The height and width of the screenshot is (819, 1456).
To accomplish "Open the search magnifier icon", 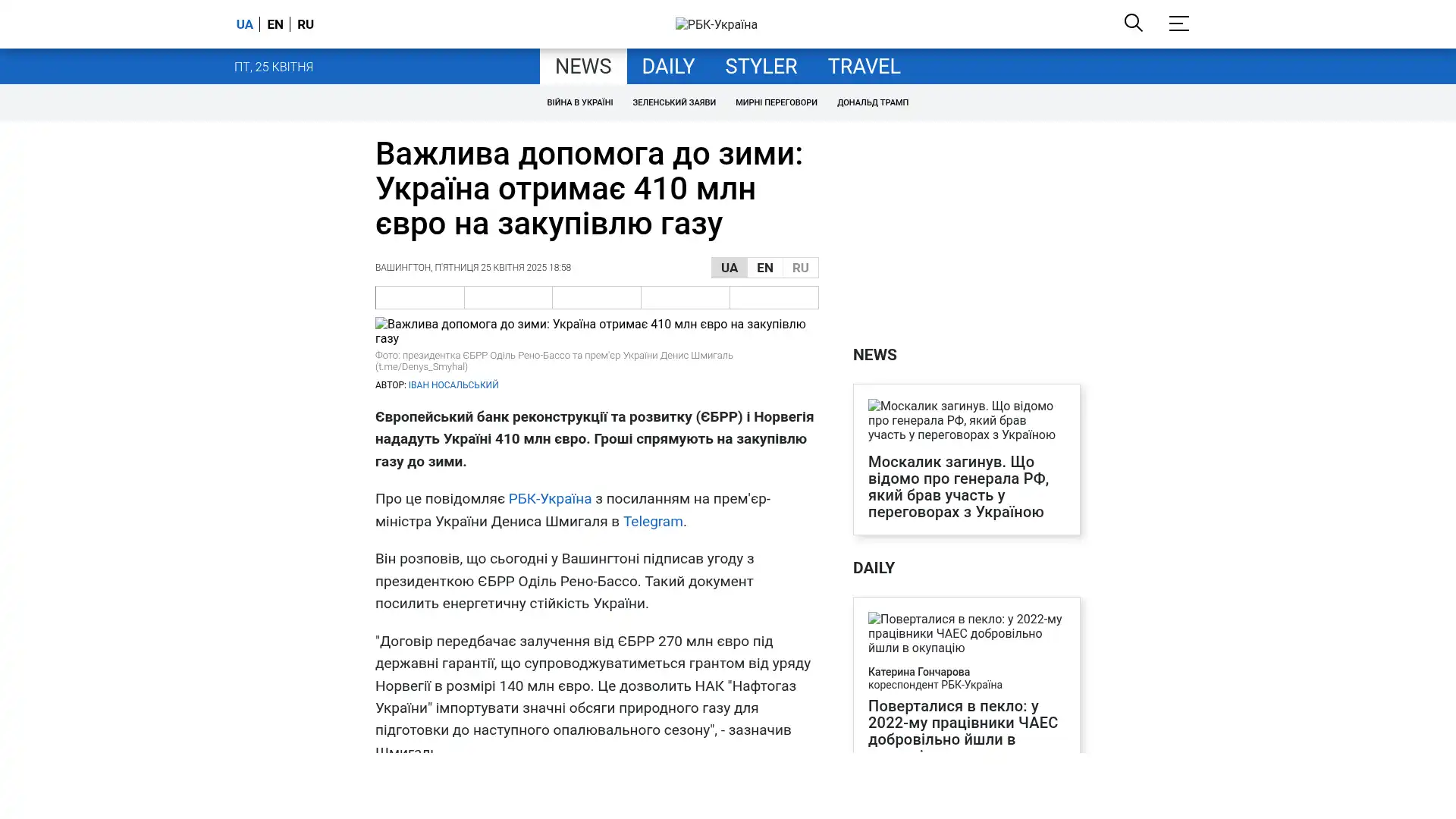I will tap(1133, 24).
